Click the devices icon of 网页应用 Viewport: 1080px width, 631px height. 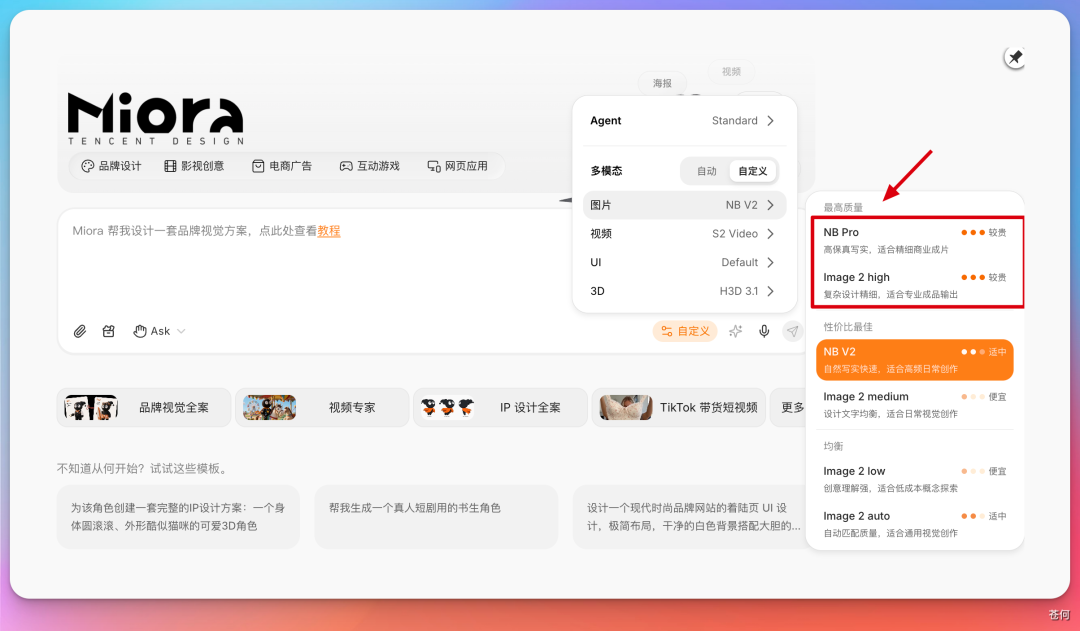(x=434, y=166)
